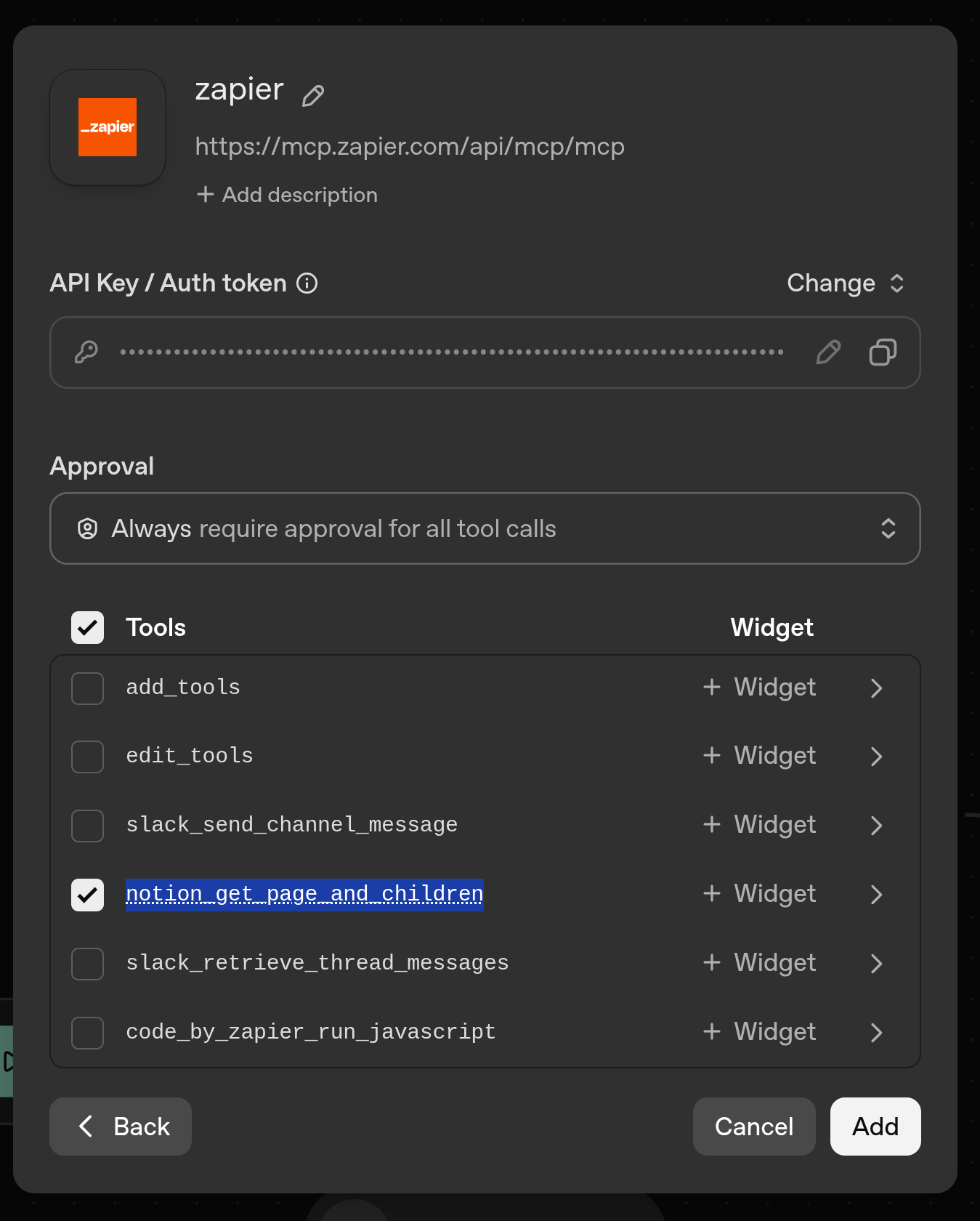This screenshot has height=1221, width=980.
Task: Enable the code_by_zapier_run_javascript checkbox
Action: [87, 1033]
